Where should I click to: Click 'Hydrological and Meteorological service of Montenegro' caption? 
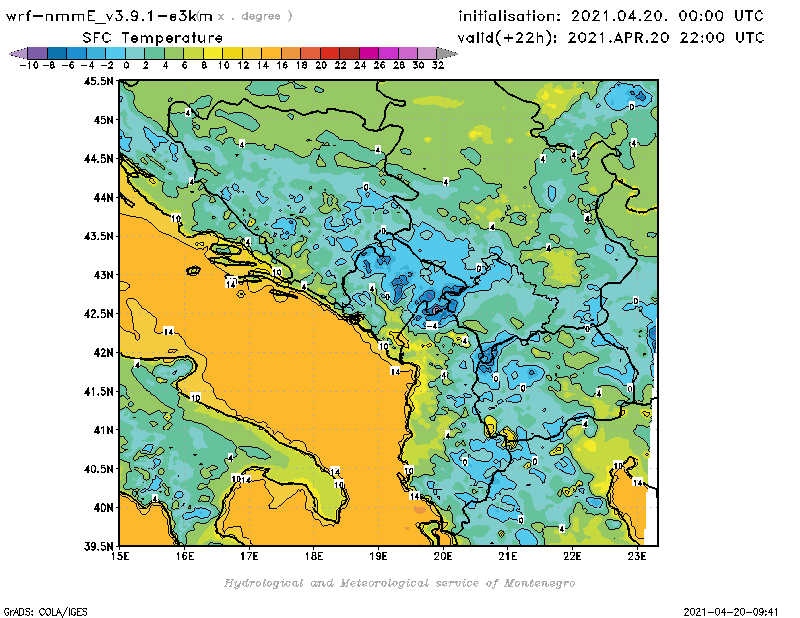click(x=399, y=583)
